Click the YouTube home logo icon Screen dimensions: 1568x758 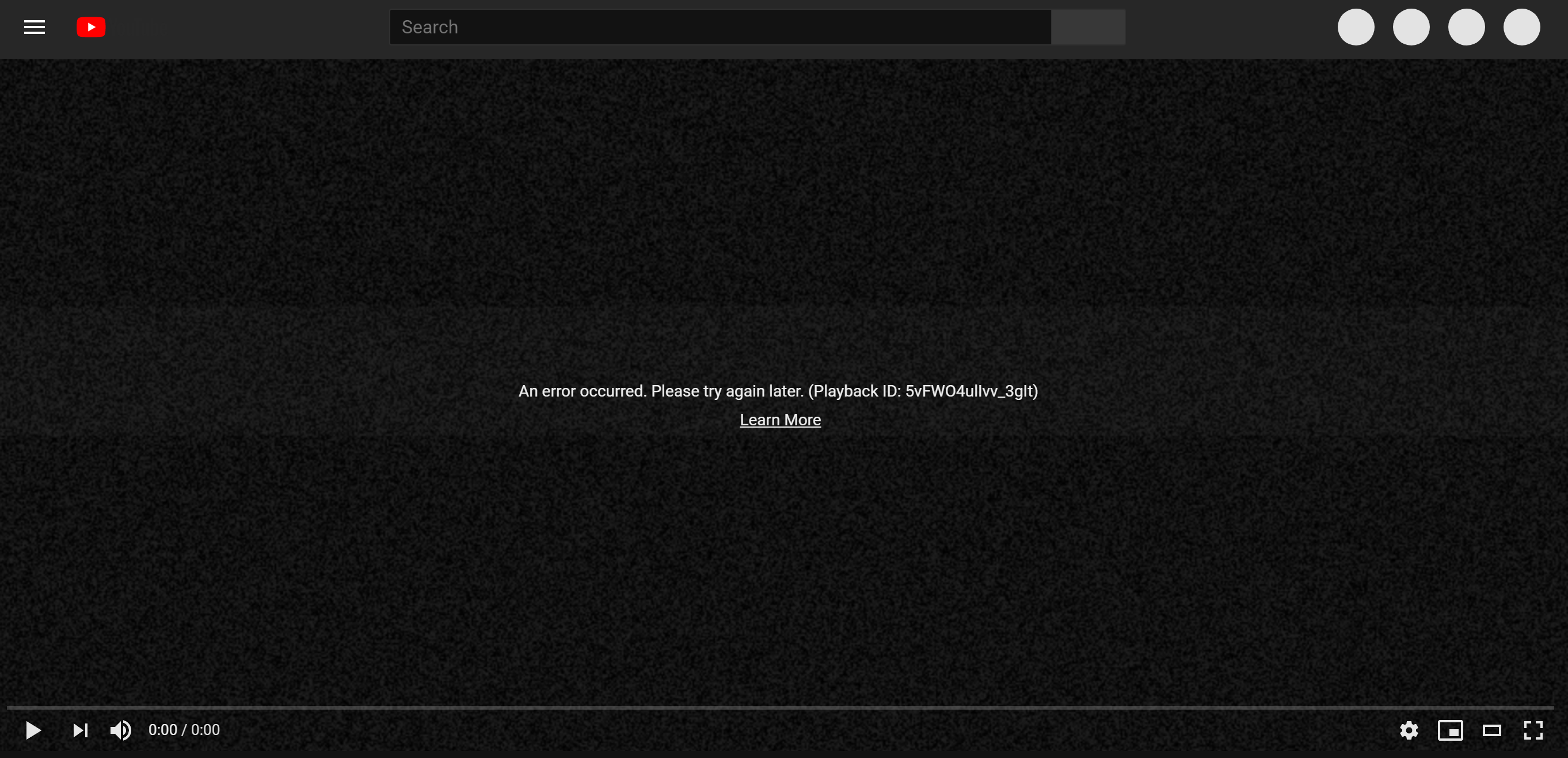pyautogui.click(x=92, y=27)
